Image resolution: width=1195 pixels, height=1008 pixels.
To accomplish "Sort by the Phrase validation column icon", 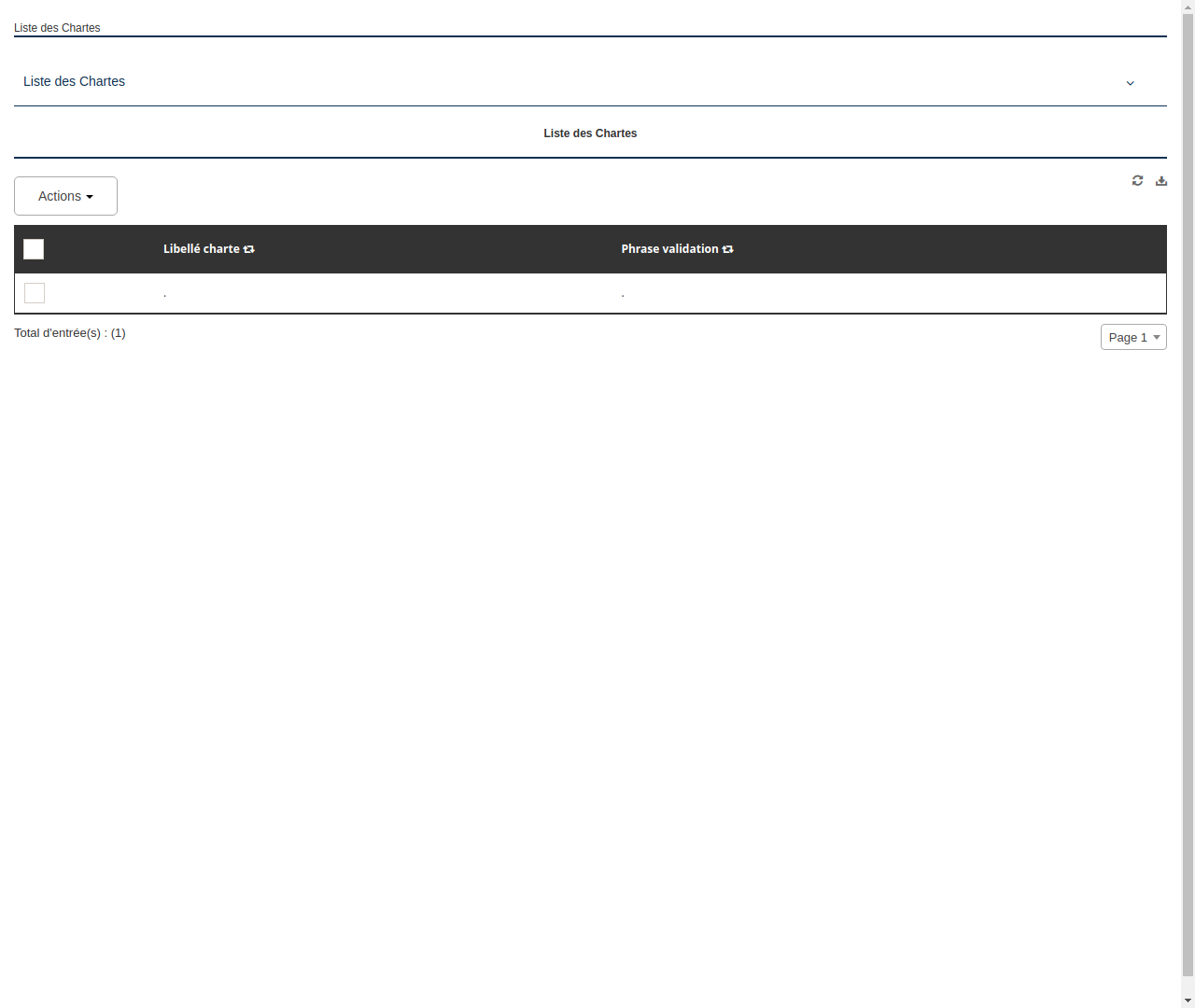I will (x=727, y=249).
